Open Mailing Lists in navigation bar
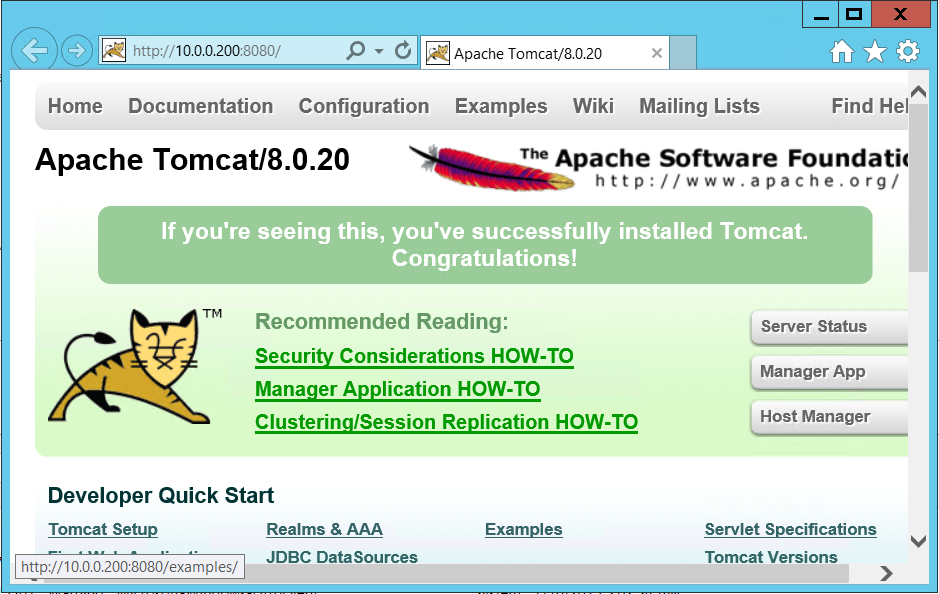The width and height of the screenshot is (939, 594). click(x=699, y=106)
